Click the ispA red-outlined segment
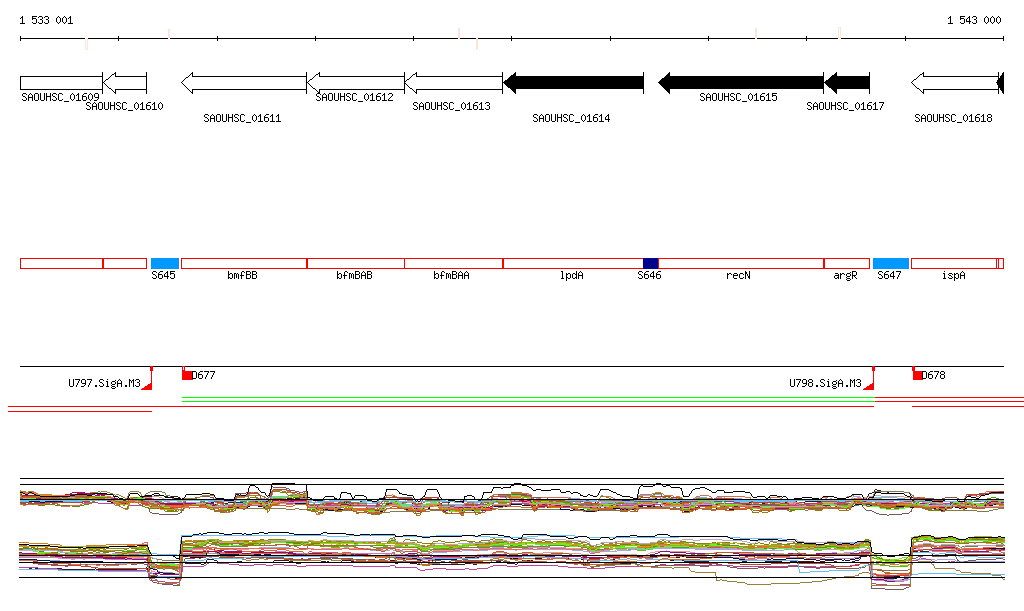Viewport: 1024px width, 611px height. click(954, 263)
